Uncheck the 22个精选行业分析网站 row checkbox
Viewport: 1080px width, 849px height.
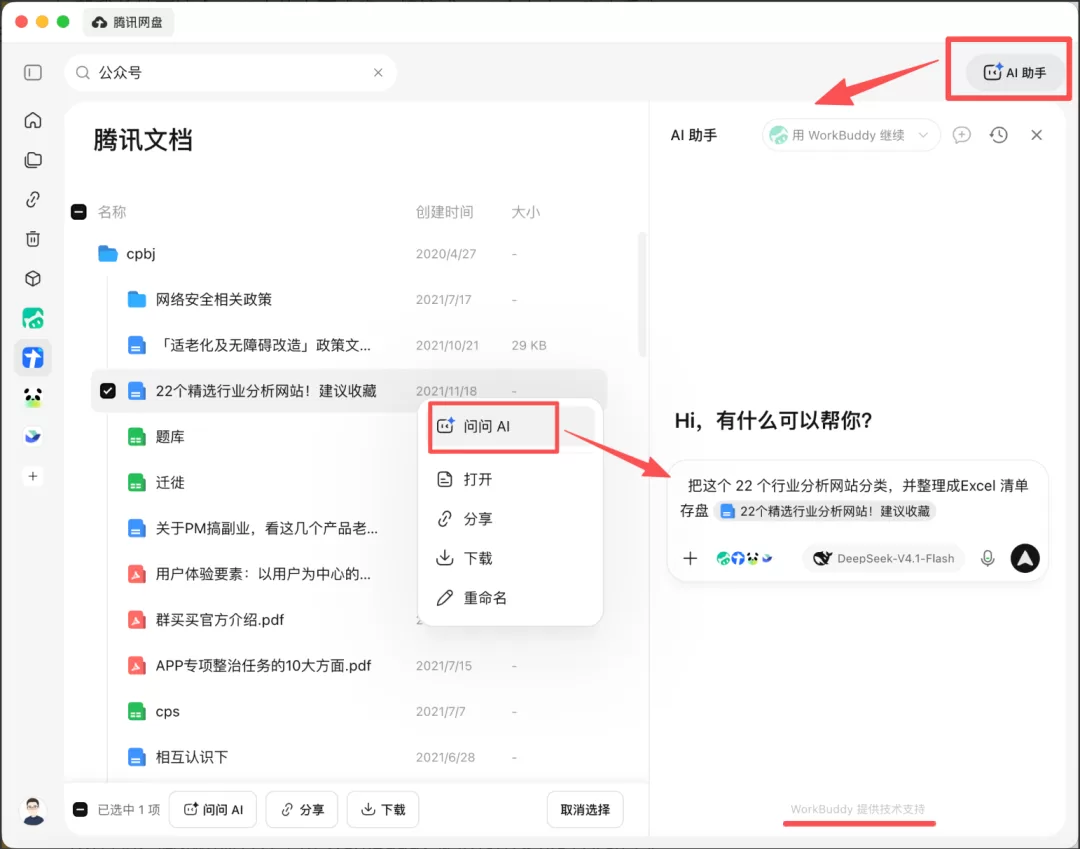[x=107, y=391]
